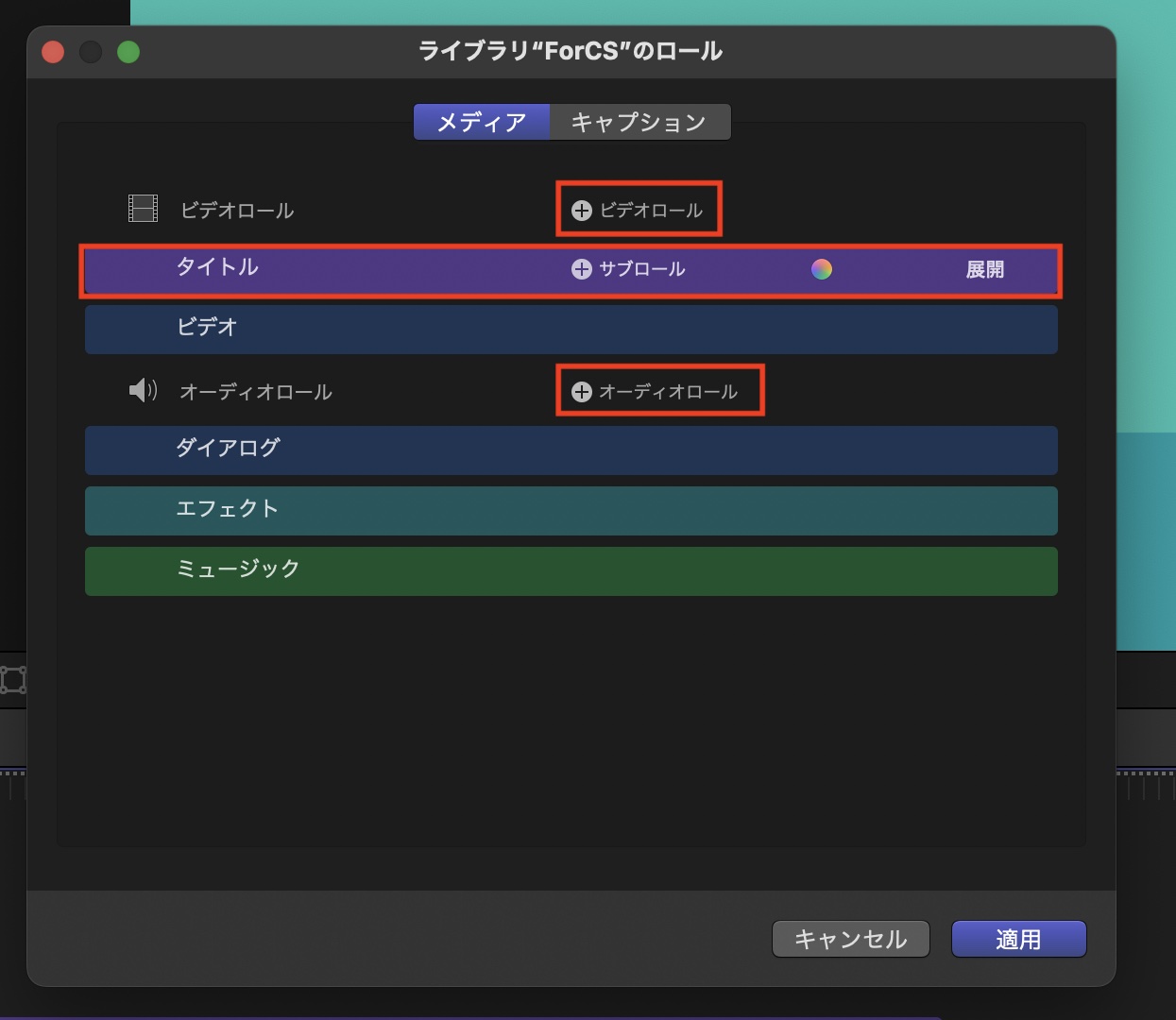This screenshot has height=1020, width=1176.
Task: Add a new ビデオロール with plus button
Action: 638,210
